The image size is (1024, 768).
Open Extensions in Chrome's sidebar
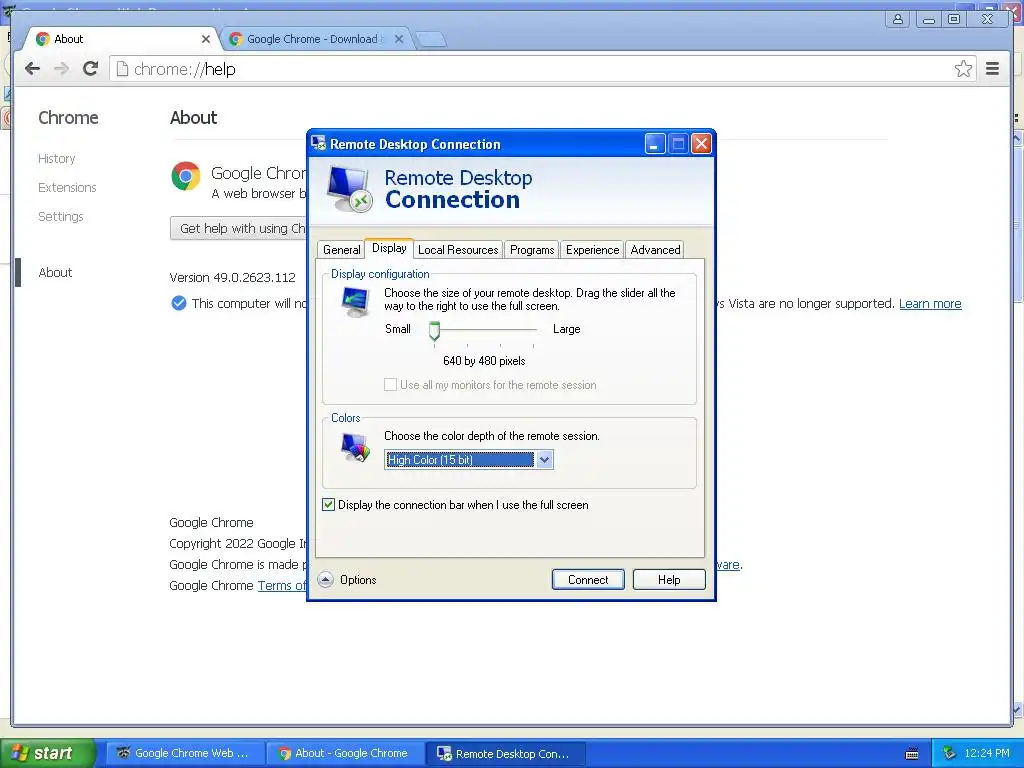(67, 187)
